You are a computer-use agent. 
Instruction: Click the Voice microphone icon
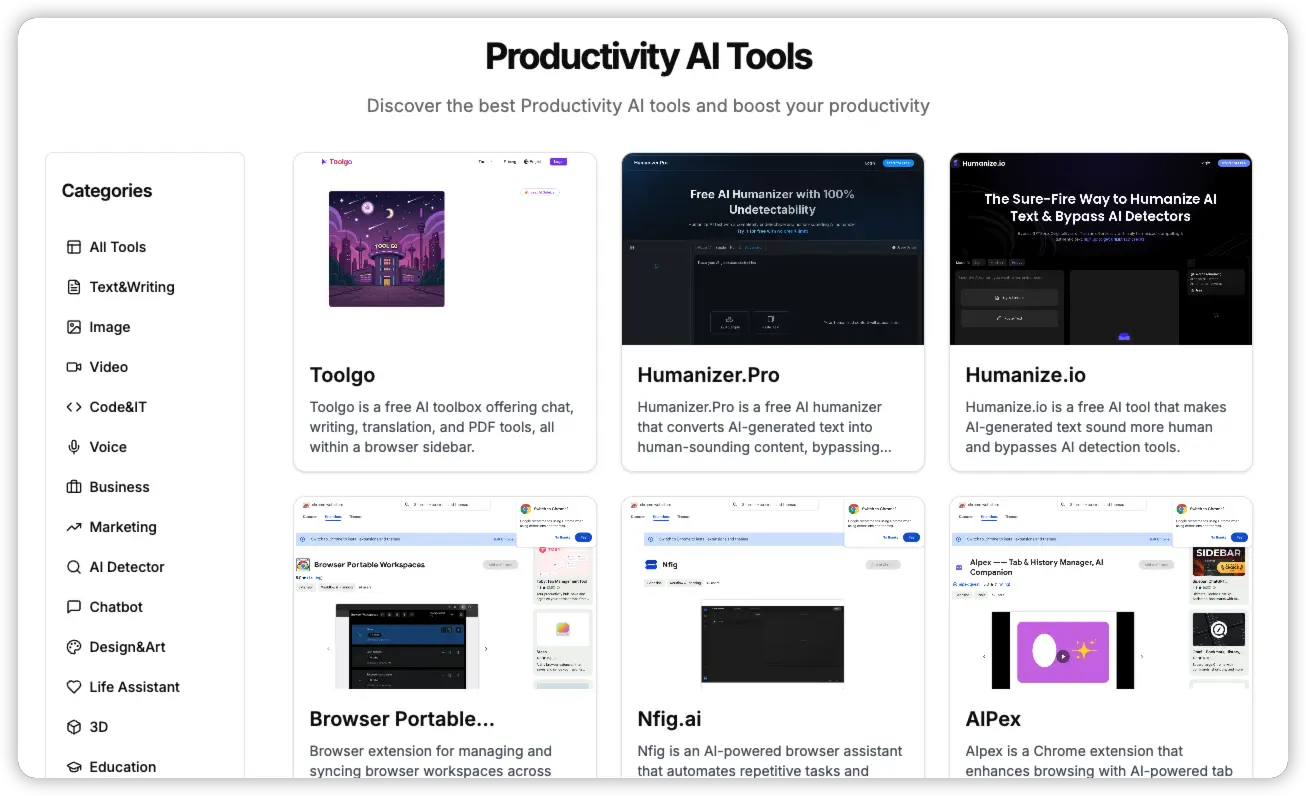pos(74,447)
